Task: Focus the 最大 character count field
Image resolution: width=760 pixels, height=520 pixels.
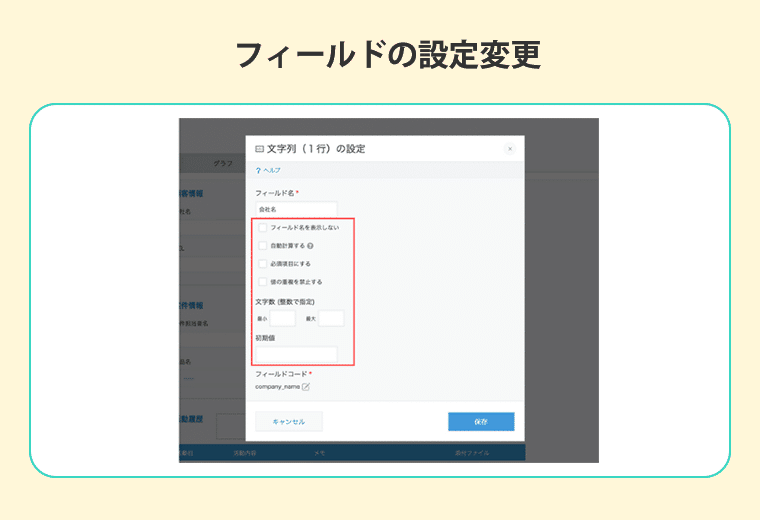Action: pos(331,318)
